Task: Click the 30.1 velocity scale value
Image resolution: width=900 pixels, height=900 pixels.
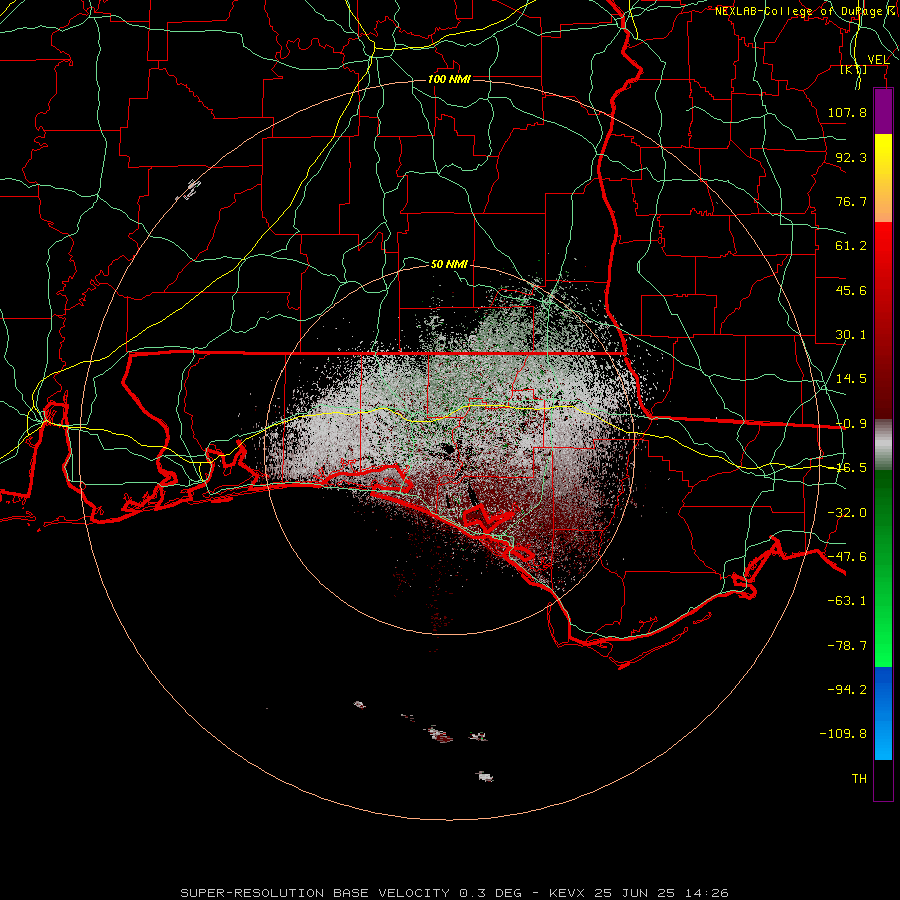Action: click(x=851, y=335)
